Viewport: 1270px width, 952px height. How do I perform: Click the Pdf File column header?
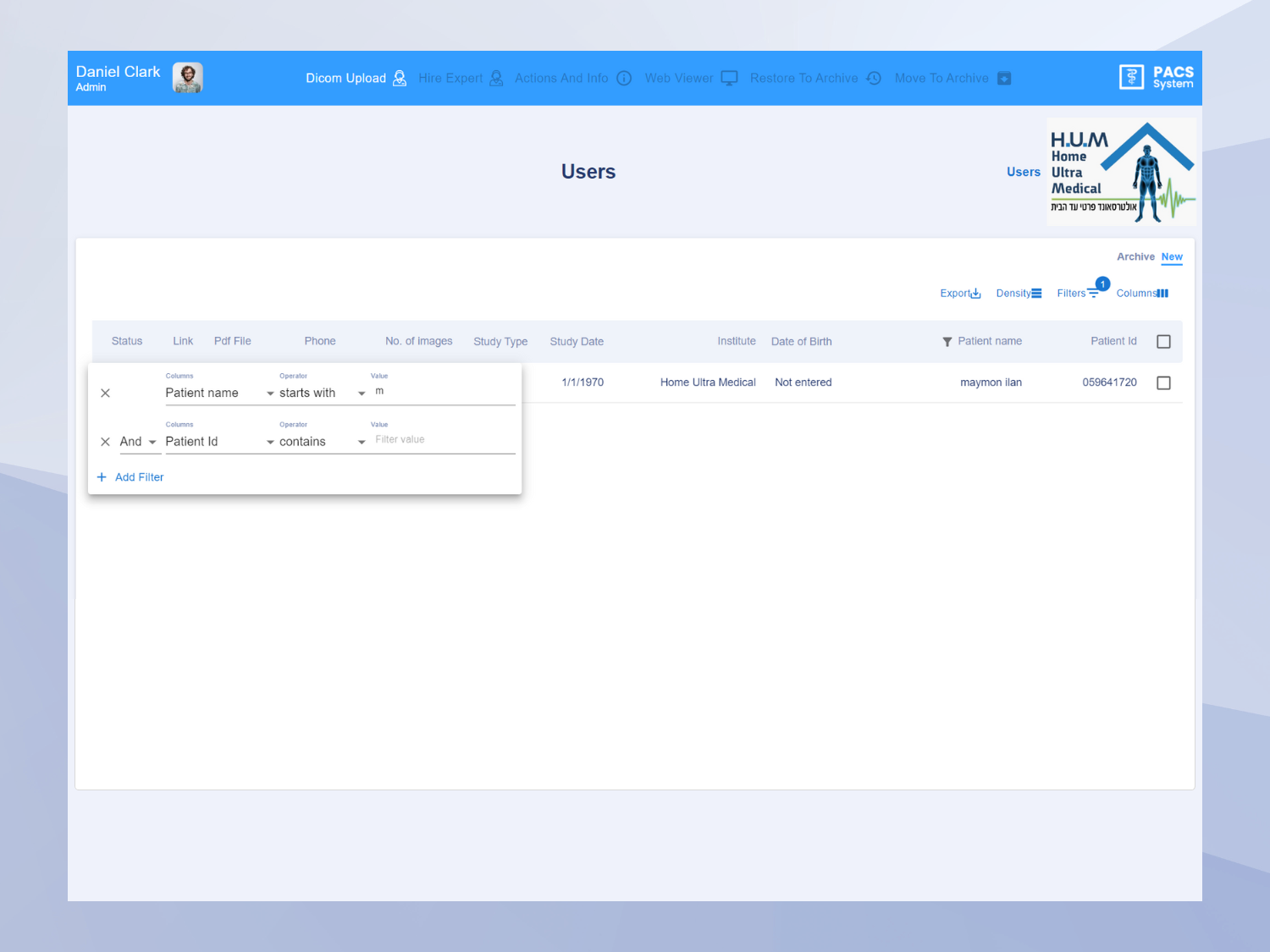coord(232,341)
